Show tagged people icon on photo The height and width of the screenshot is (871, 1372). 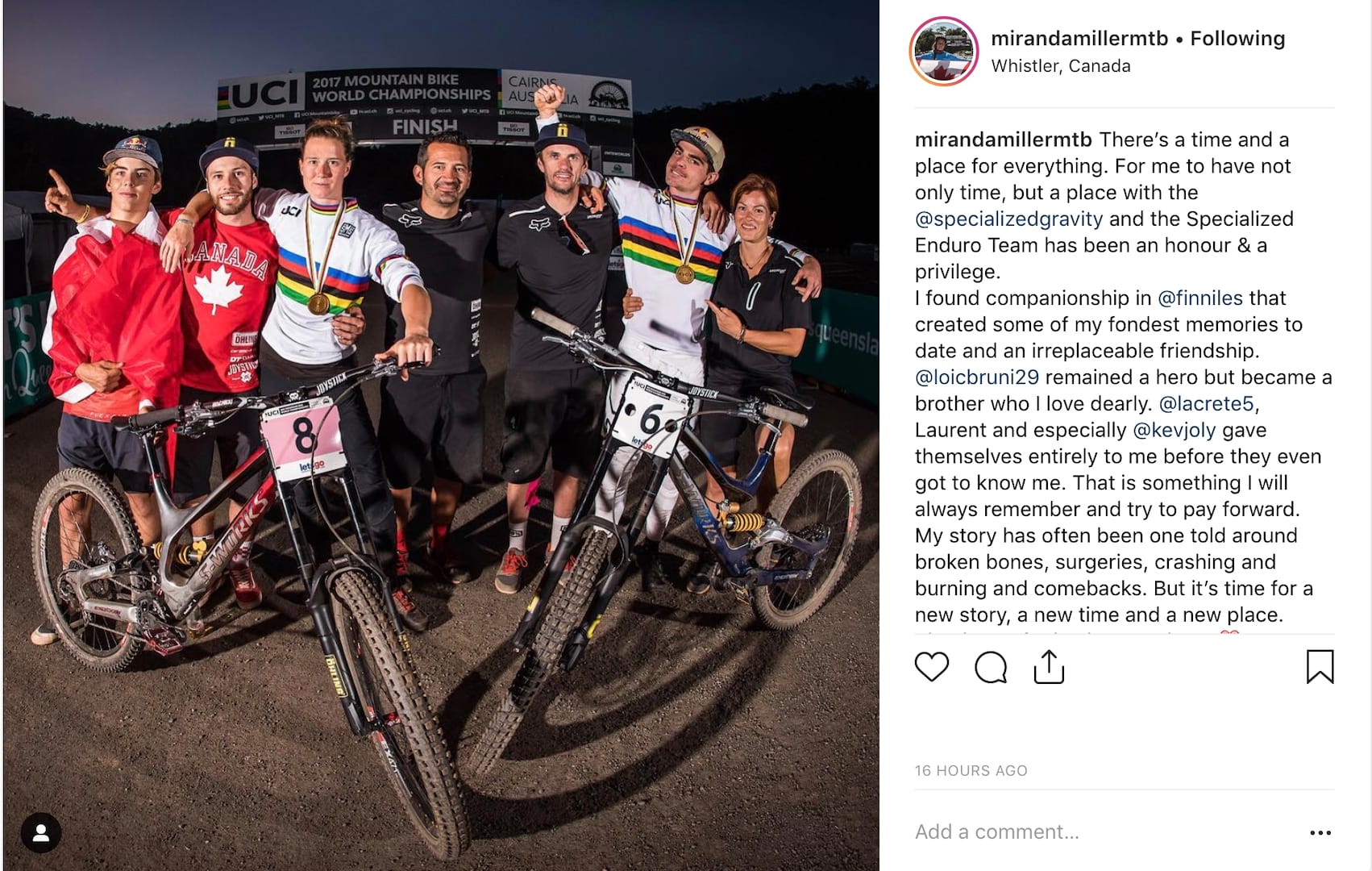click(41, 833)
